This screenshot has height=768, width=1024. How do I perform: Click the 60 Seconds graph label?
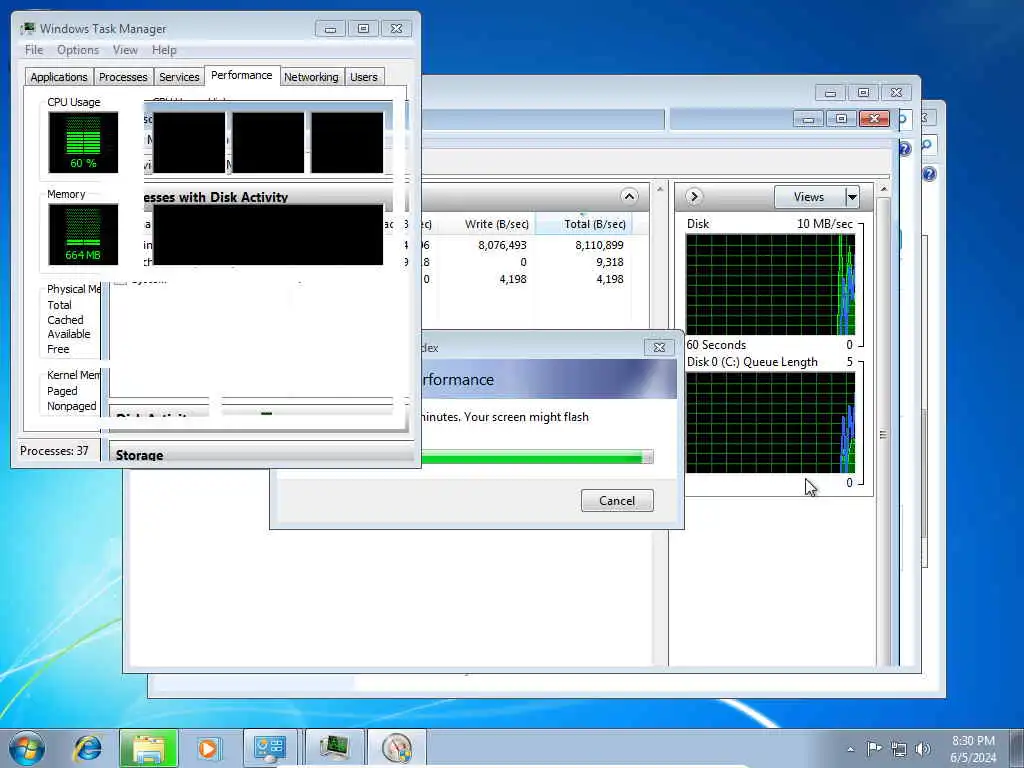click(x=716, y=345)
